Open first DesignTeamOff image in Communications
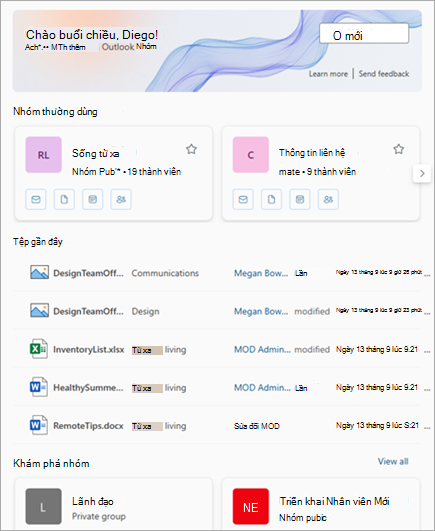Viewport: 435px width, 531px height. [39, 272]
